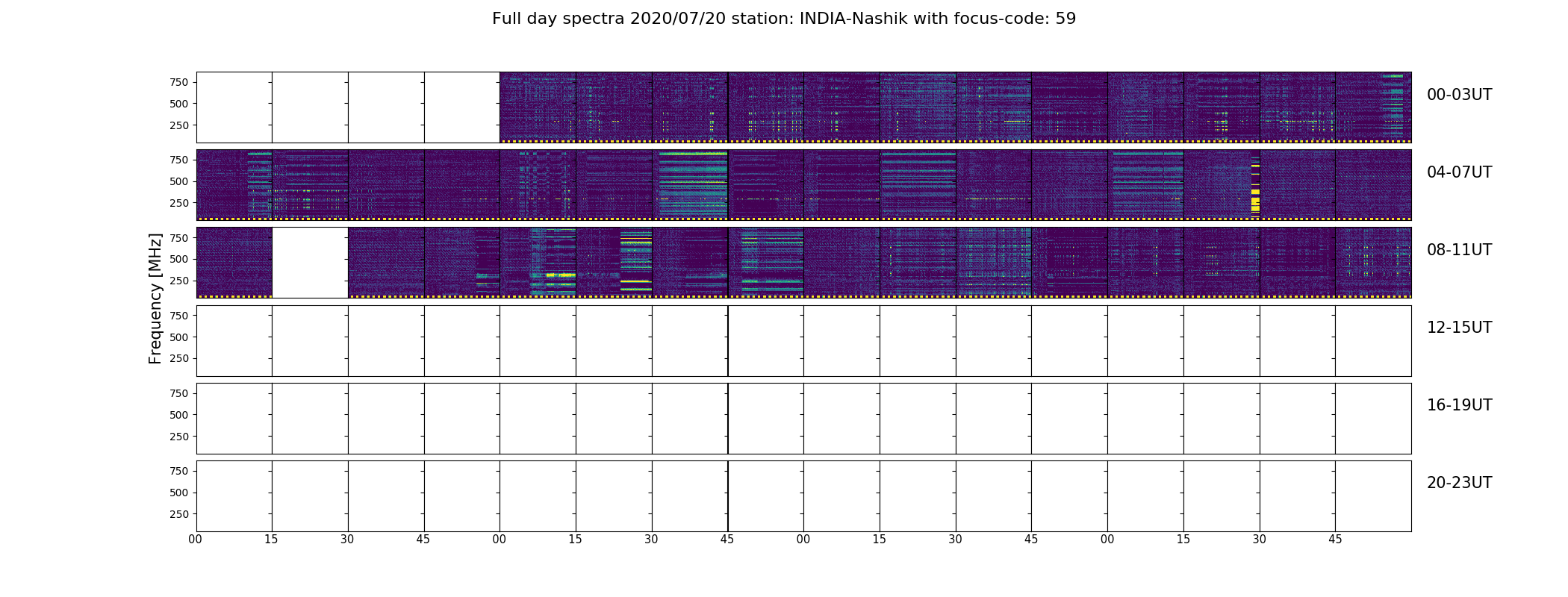Click the '08-11UT' row label
Viewport: 1568px width, 597px height.
click(x=1459, y=250)
